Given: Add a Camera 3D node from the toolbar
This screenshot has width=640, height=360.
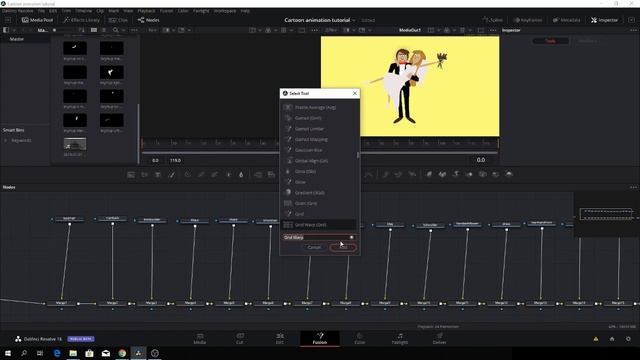Looking at the screenshot, I should click(x=482, y=174).
